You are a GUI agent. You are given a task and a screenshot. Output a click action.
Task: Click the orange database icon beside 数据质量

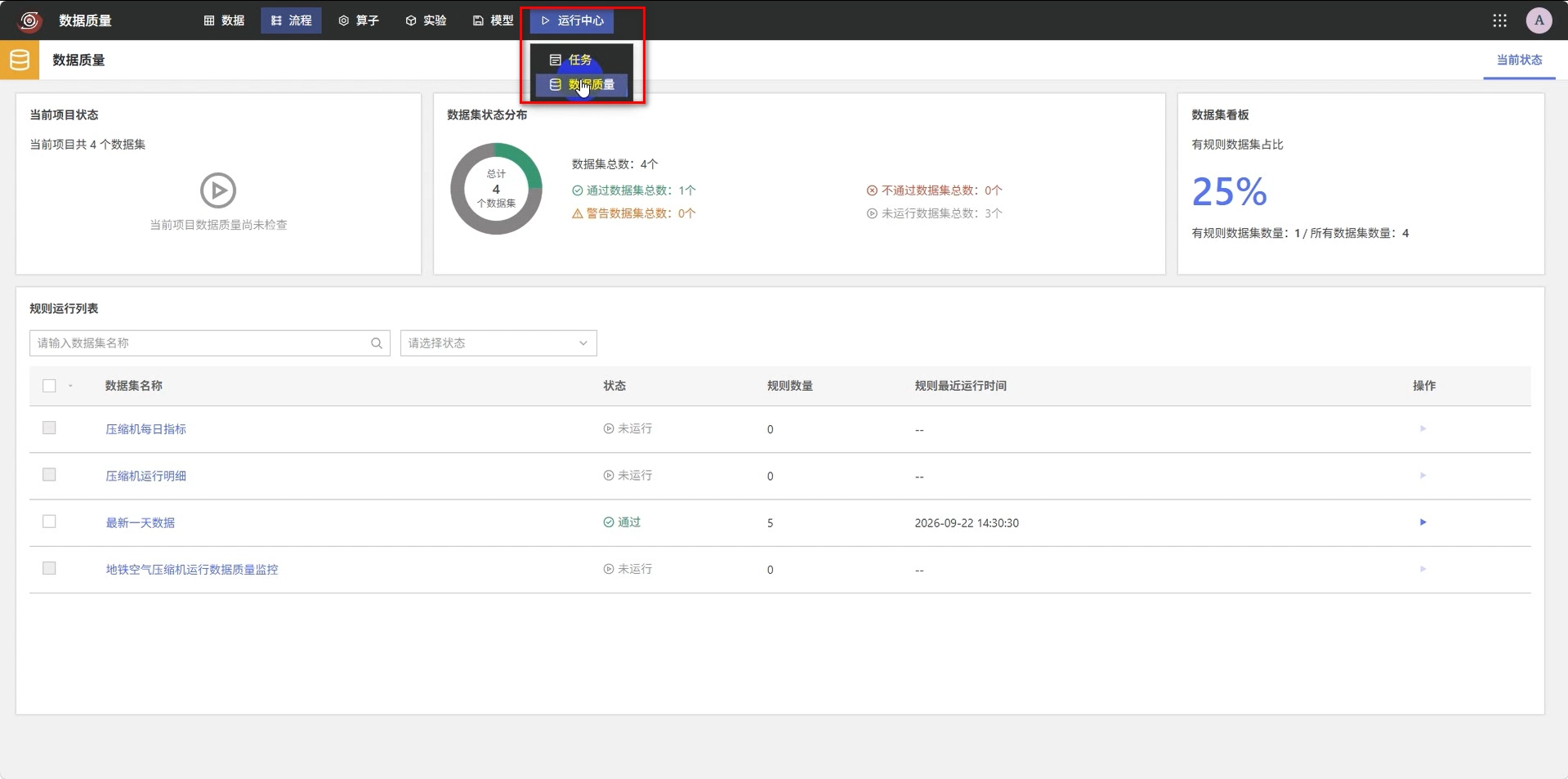coord(20,60)
